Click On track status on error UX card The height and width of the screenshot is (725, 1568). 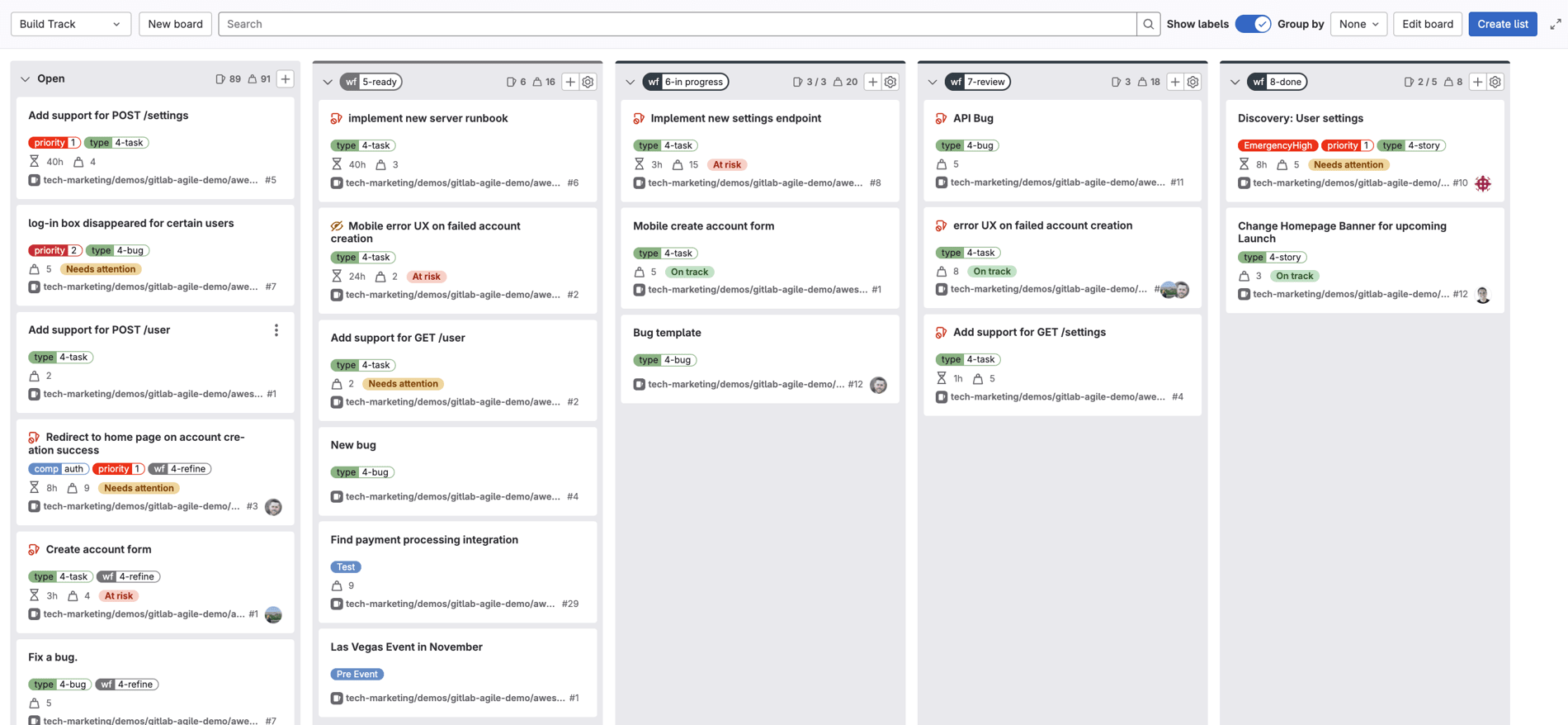(992, 272)
